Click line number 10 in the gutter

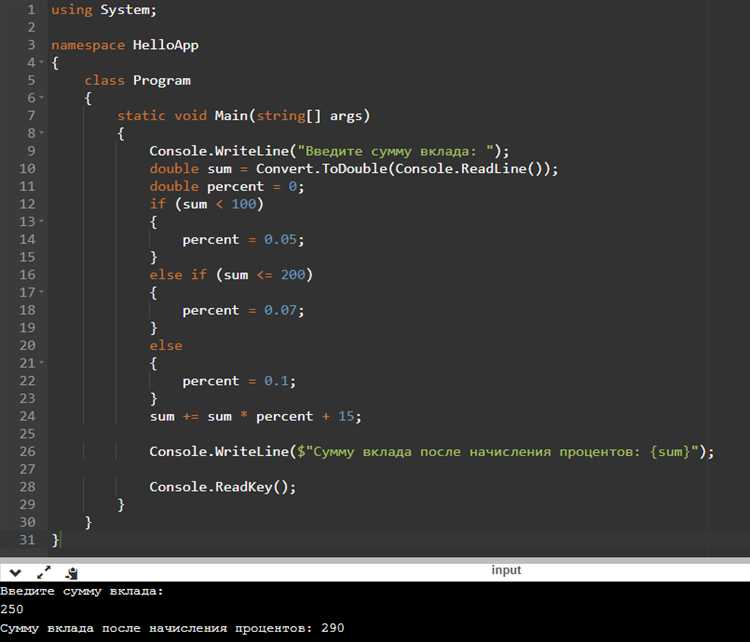click(x=26, y=169)
